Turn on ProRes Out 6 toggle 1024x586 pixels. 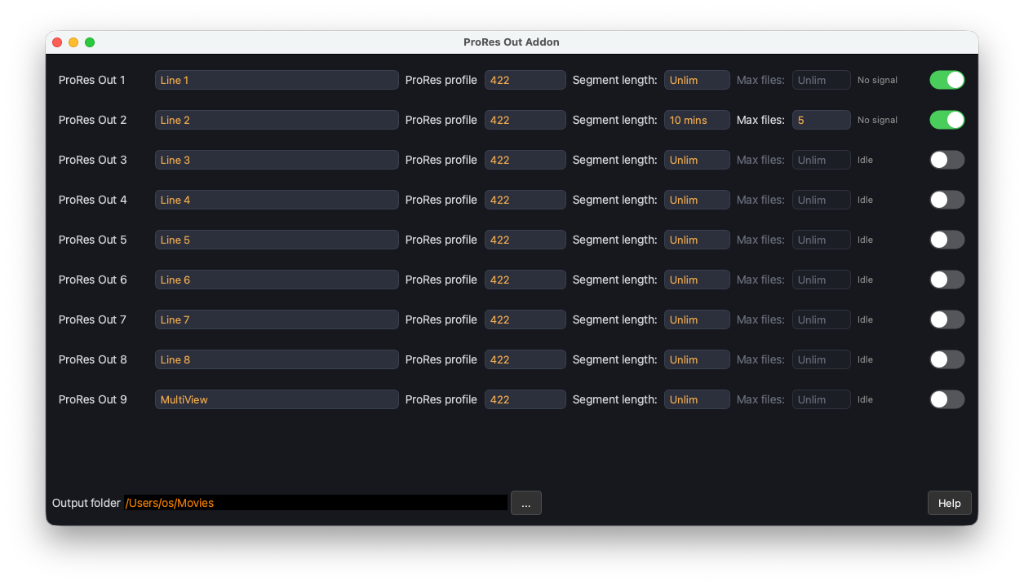click(x=947, y=280)
